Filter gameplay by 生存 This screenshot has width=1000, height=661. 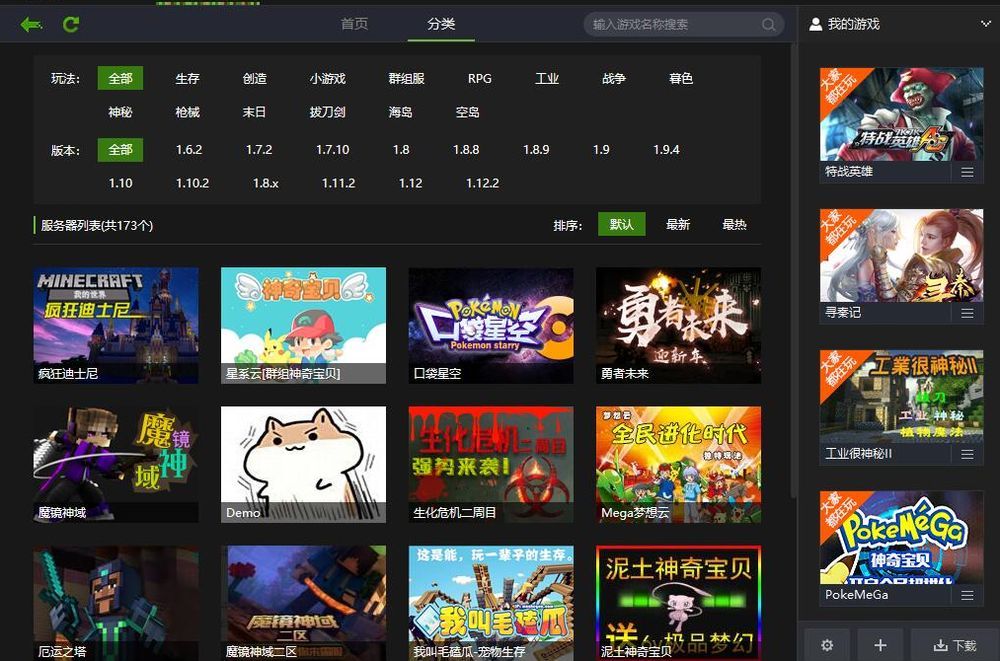click(x=188, y=78)
